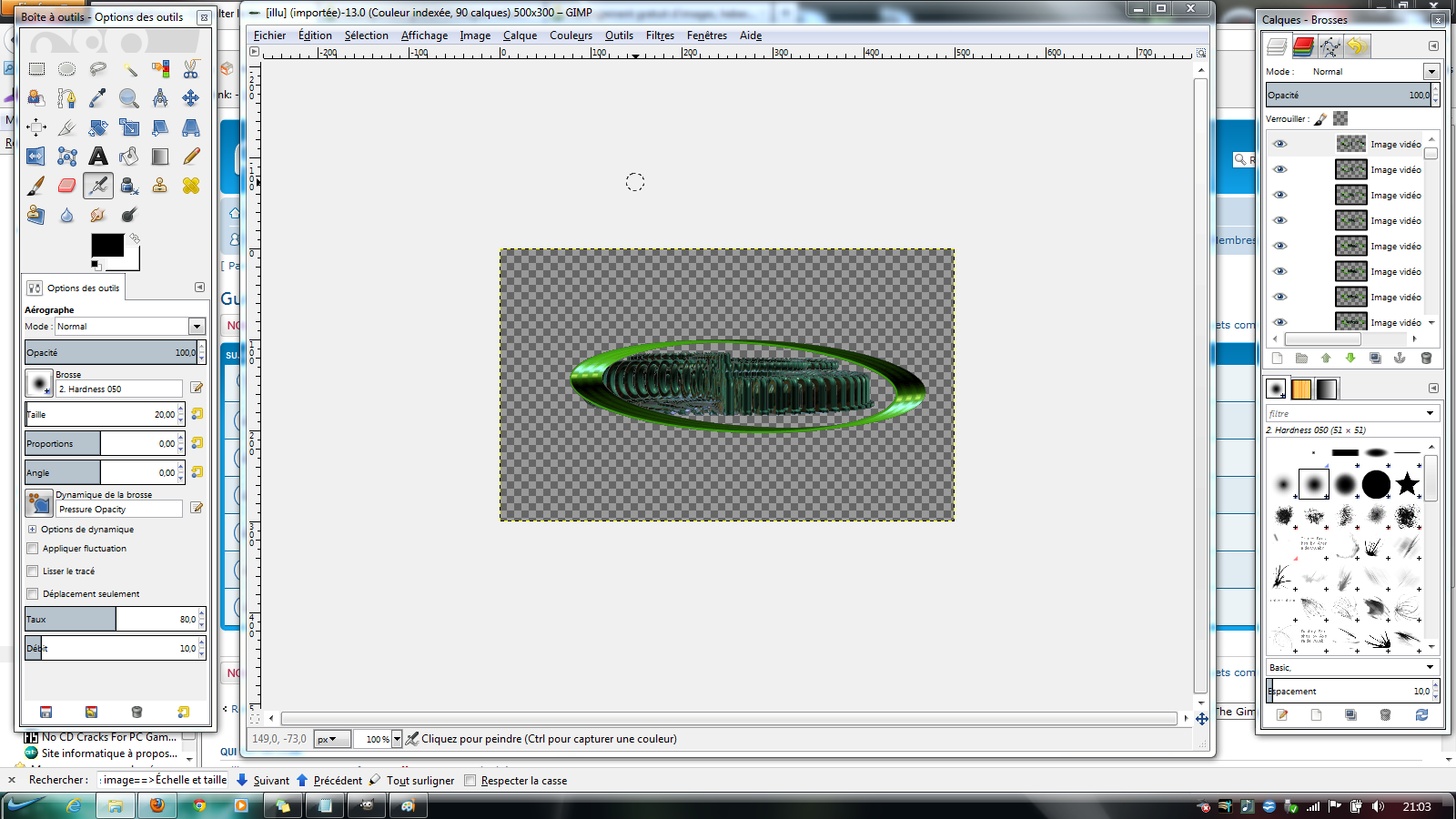Open the Basic brush tag dropdown
The height and width of the screenshot is (819, 1456).
[x=1430, y=667]
